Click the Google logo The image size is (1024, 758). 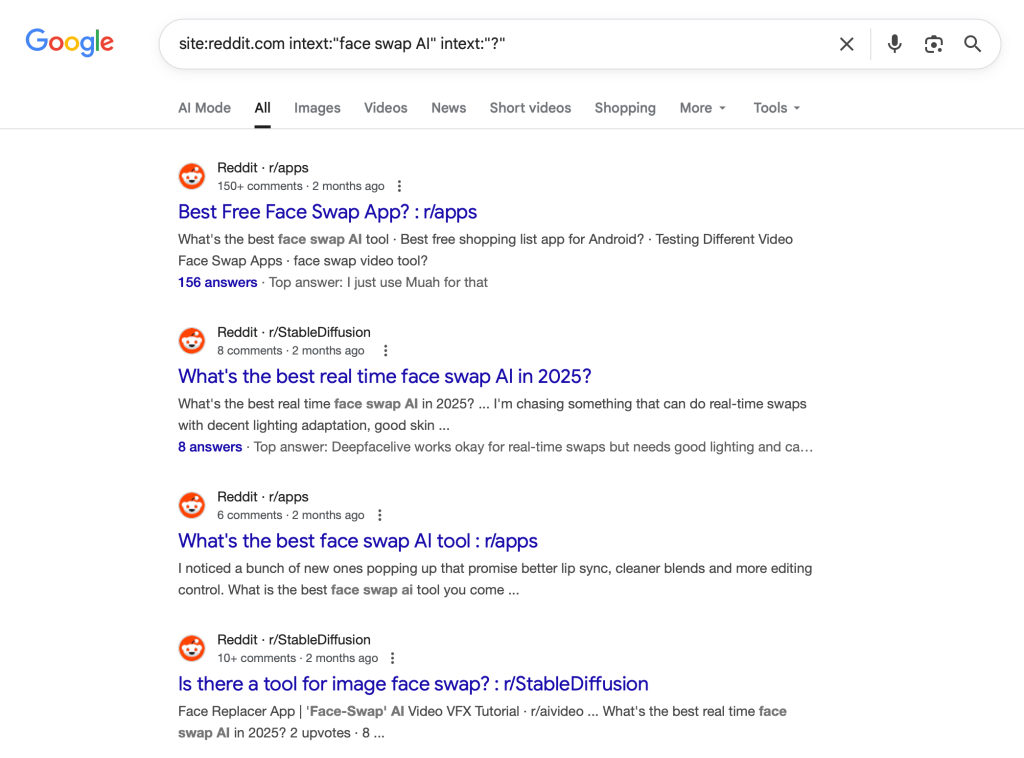(69, 42)
